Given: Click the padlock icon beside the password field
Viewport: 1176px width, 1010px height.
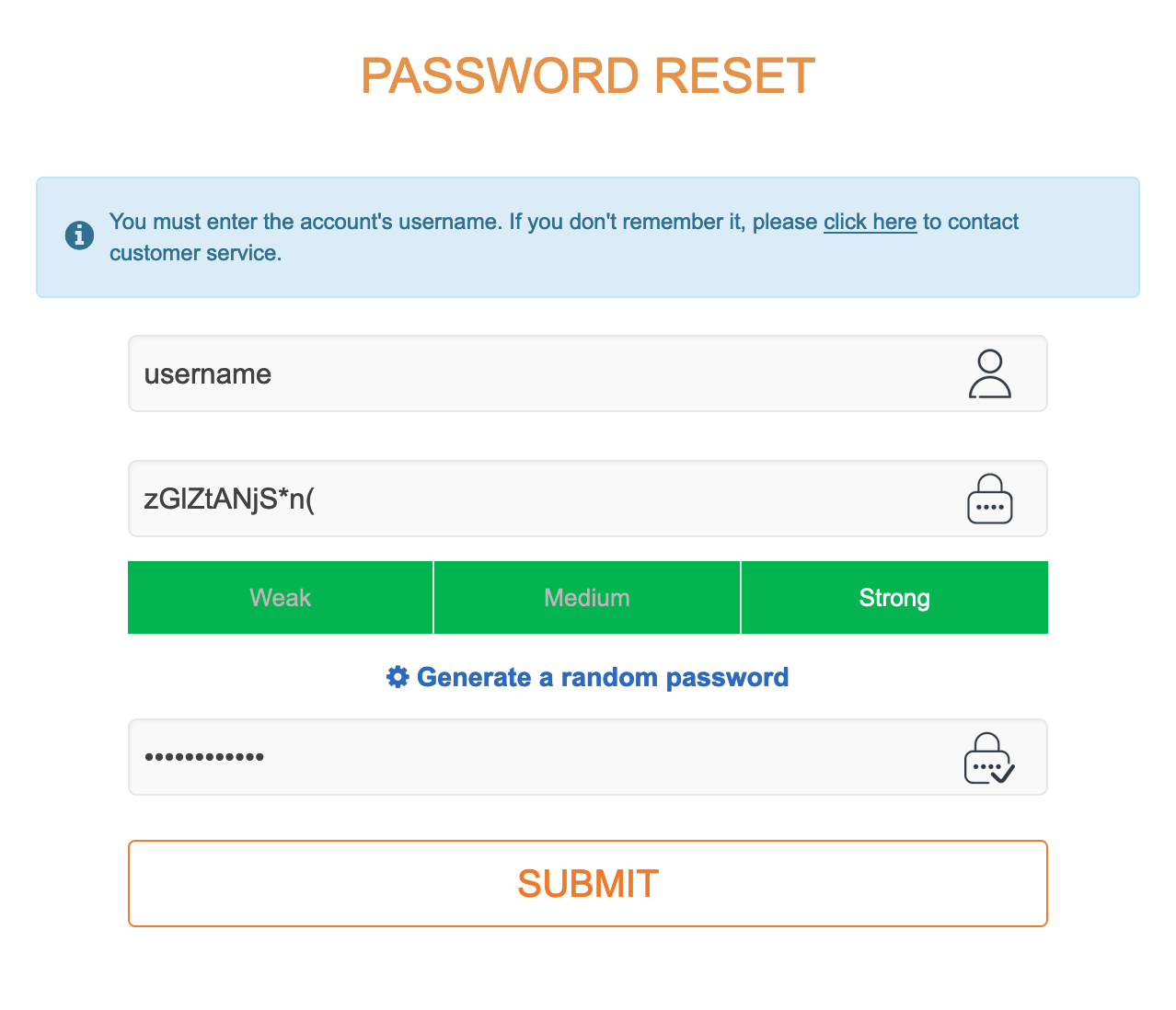Looking at the screenshot, I should click(x=989, y=499).
